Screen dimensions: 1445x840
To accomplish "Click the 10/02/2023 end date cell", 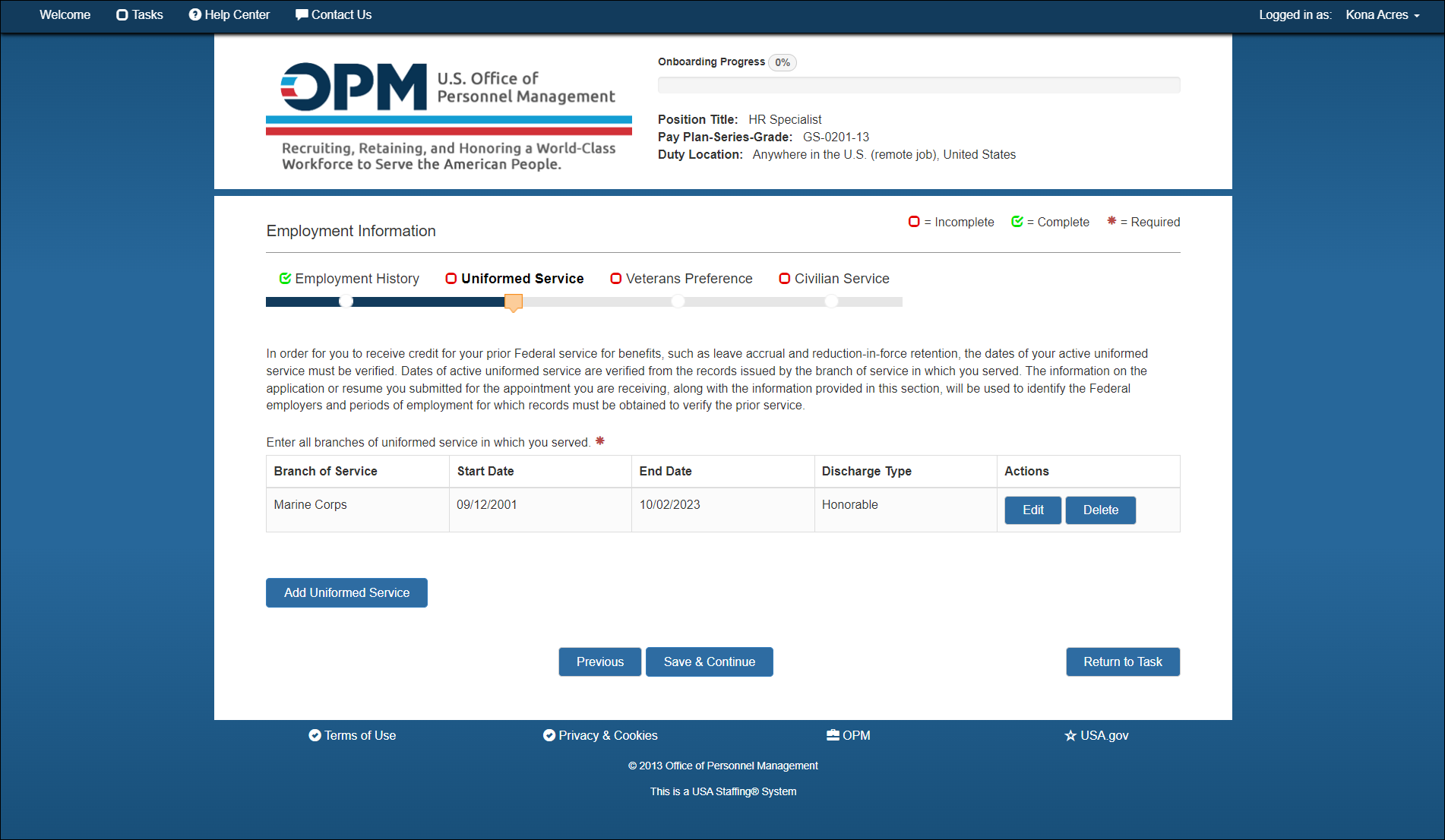I will tap(722, 510).
